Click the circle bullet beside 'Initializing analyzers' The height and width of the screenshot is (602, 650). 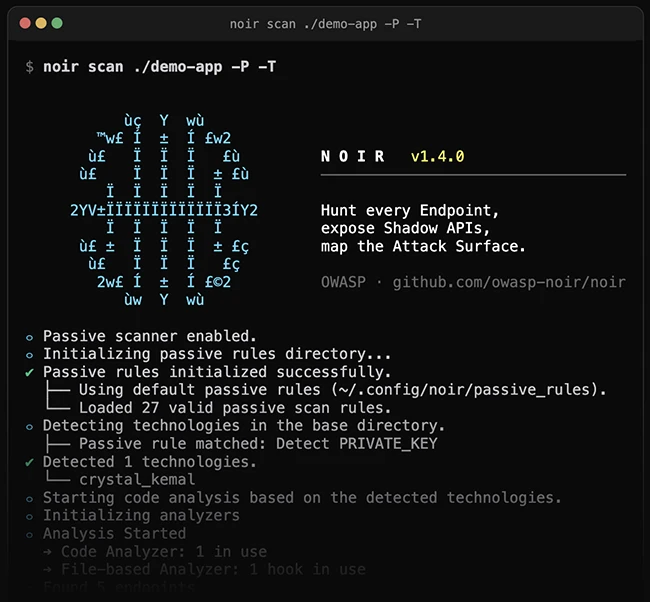[29, 517]
